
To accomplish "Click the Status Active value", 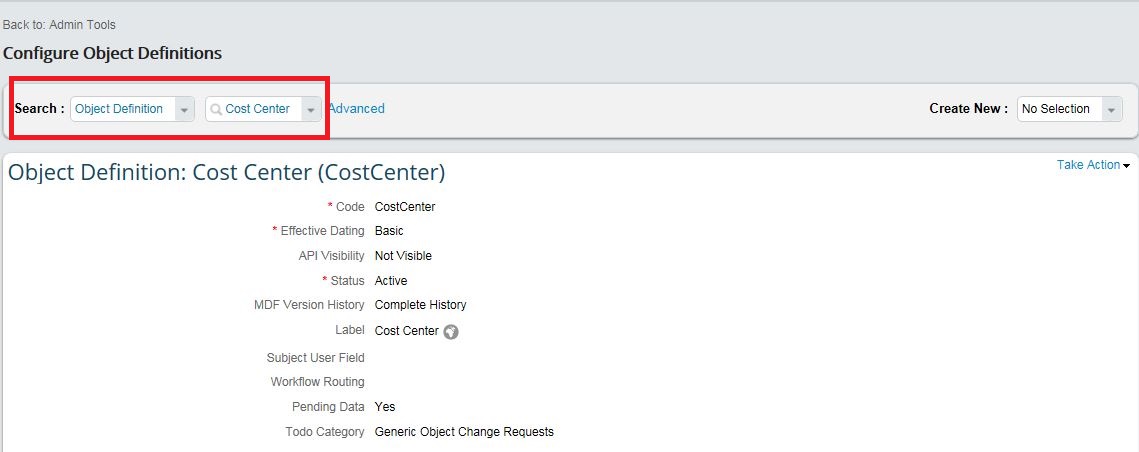I will tap(391, 281).
